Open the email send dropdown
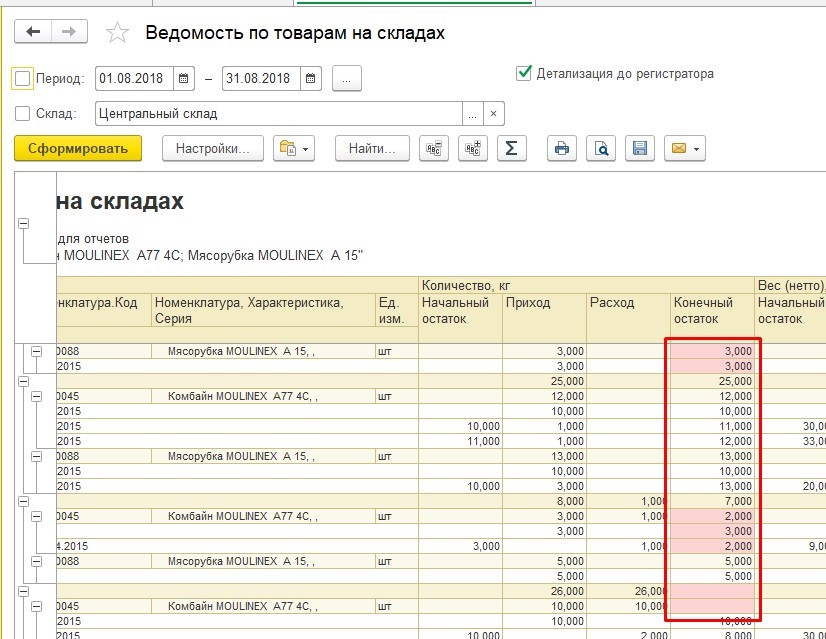826x639 pixels. tap(686, 149)
